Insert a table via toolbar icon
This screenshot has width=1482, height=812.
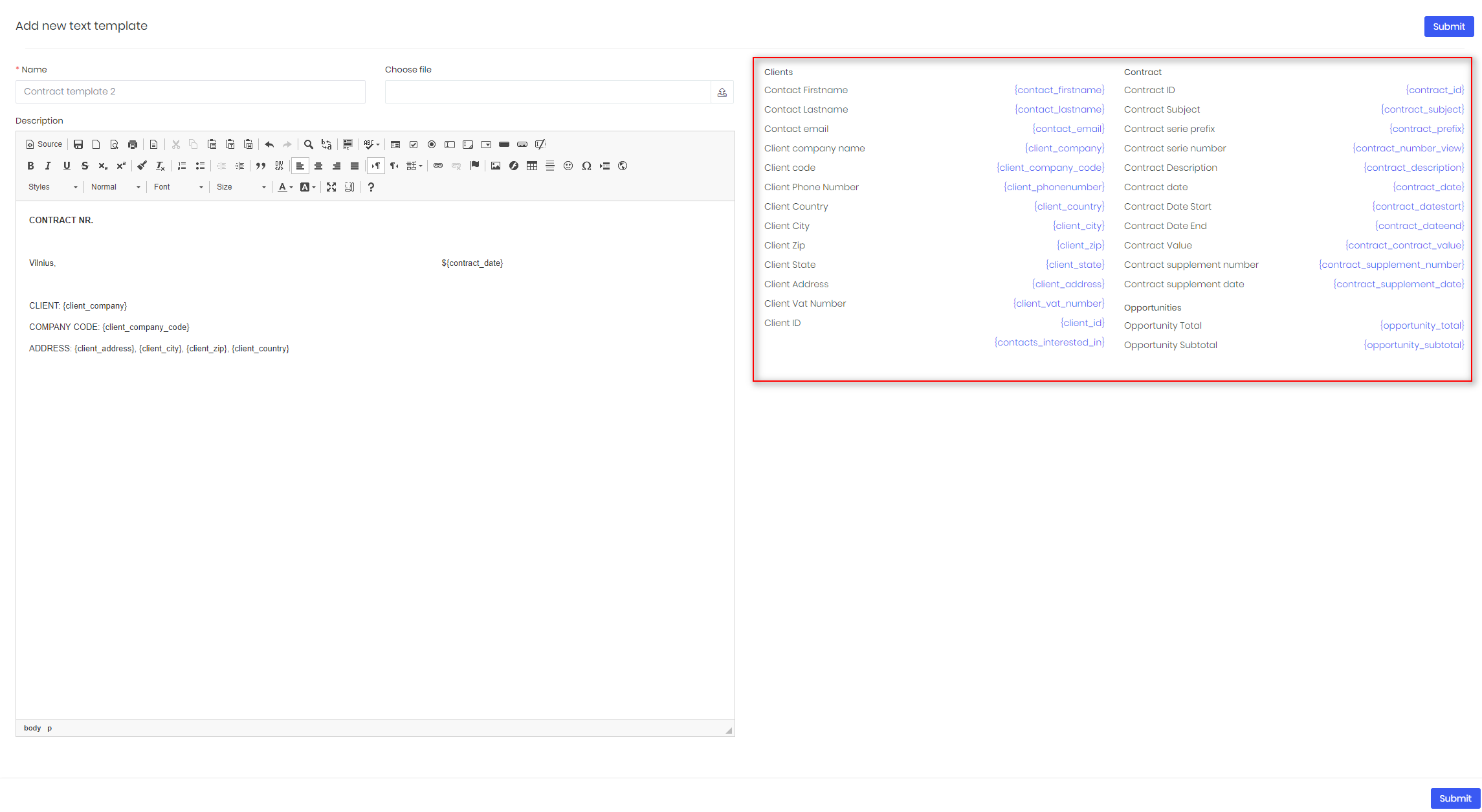click(x=532, y=166)
